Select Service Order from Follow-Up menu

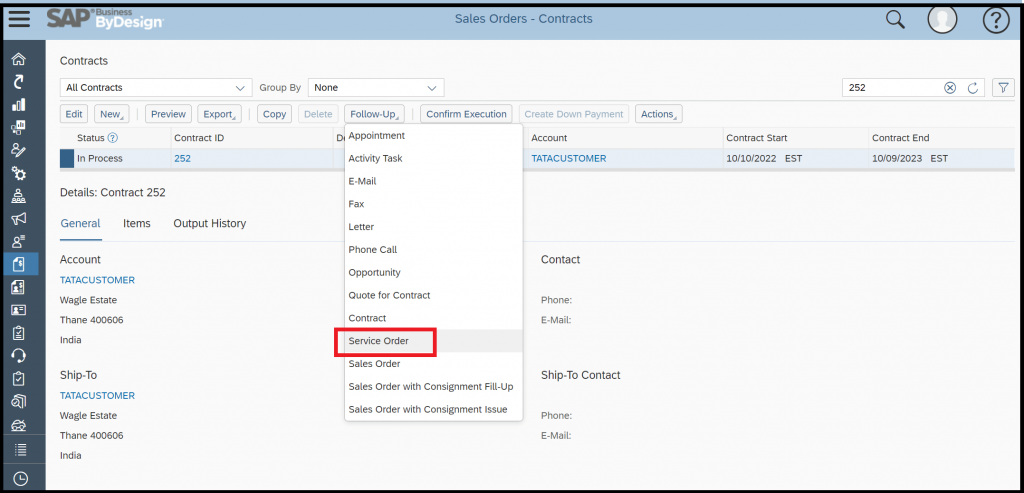coord(379,341)
